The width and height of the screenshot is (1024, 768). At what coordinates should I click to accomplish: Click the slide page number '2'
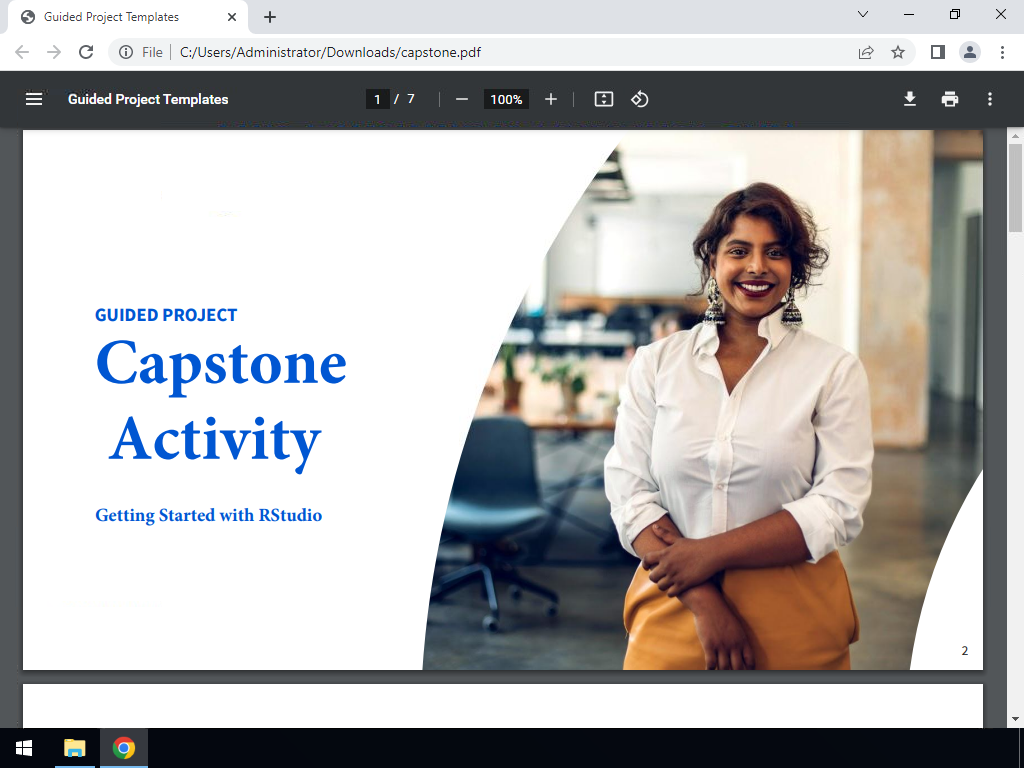point(965,650)
